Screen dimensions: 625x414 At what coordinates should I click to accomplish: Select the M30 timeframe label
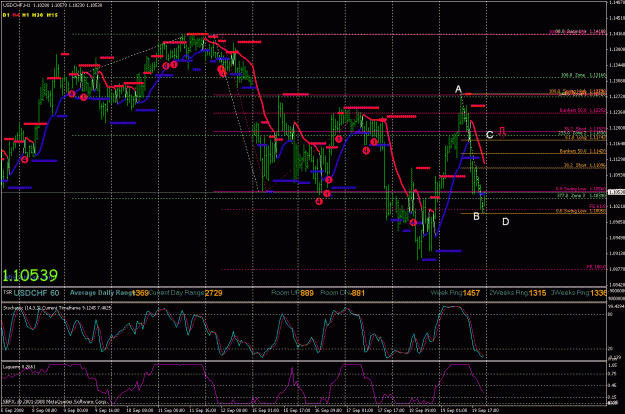[x=37, y=15]
